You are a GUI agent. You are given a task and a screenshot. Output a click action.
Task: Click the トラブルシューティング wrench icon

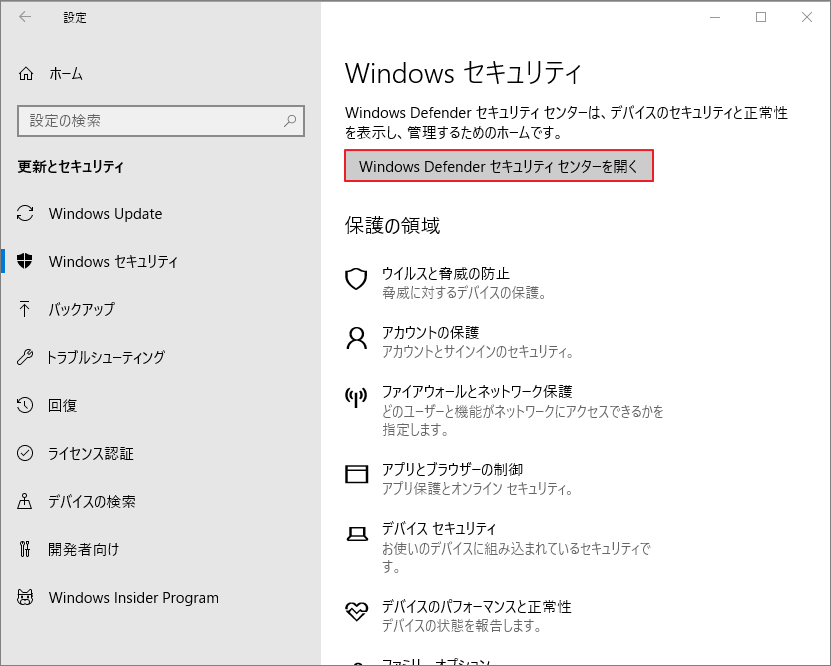25,357
